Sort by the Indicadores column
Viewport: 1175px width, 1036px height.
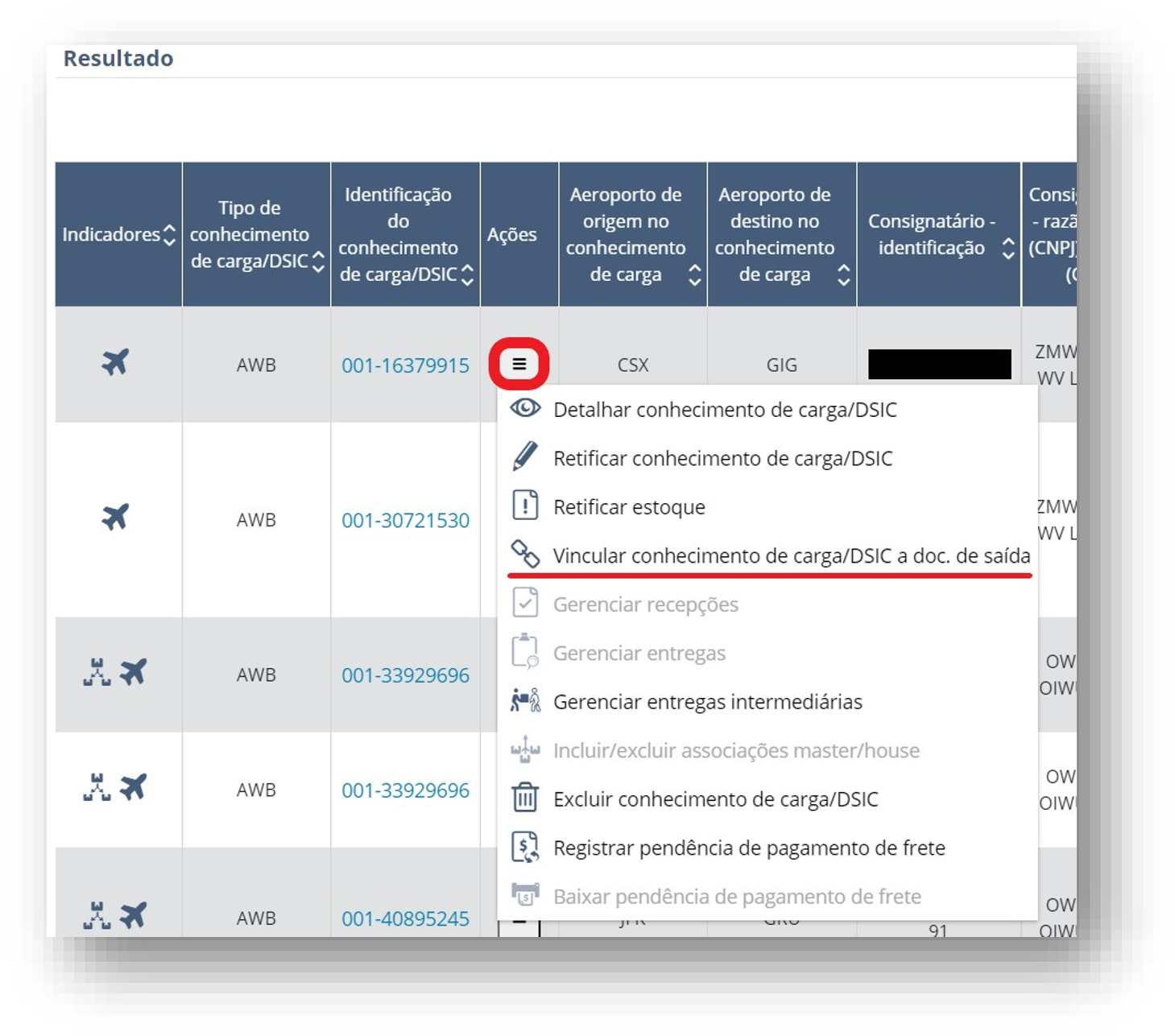(169, 235)
